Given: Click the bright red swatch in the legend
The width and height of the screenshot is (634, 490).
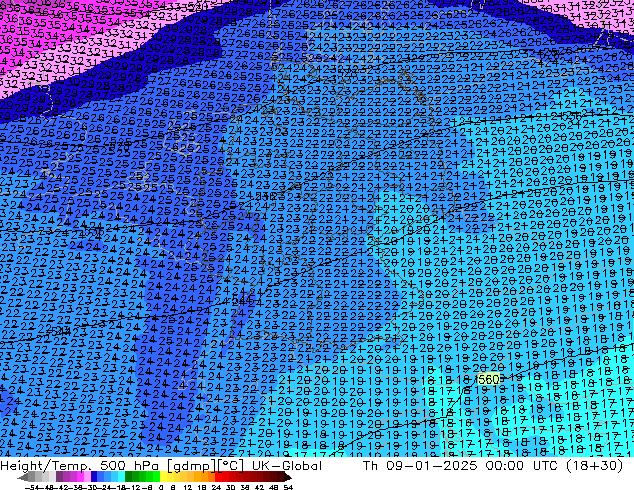Looking at the screenshot, I should pyautogui.click(x=218, y=477).
